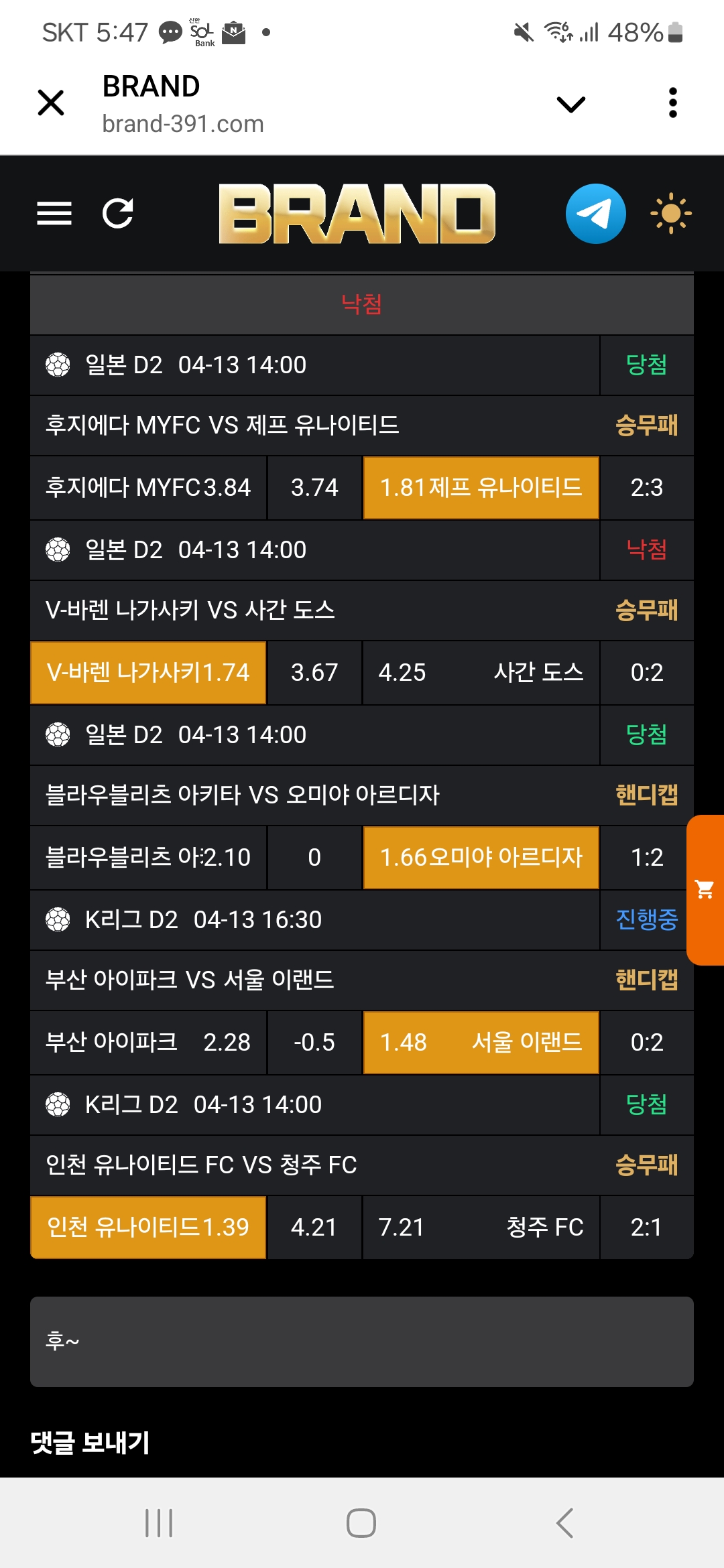
Task: Tap the page refresh icon
Action: coord(118,214)
